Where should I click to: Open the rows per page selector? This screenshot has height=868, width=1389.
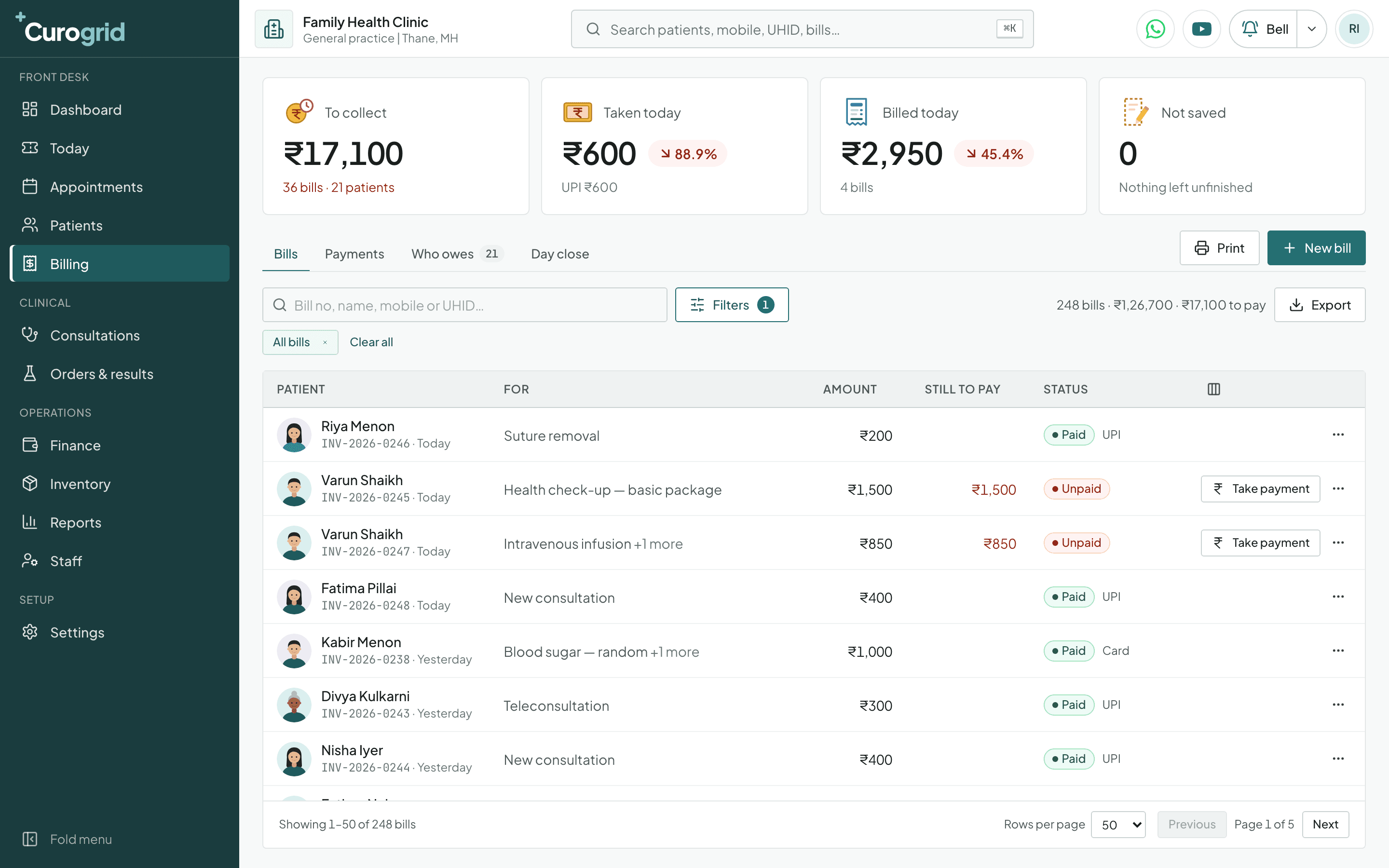[1118, 825]
